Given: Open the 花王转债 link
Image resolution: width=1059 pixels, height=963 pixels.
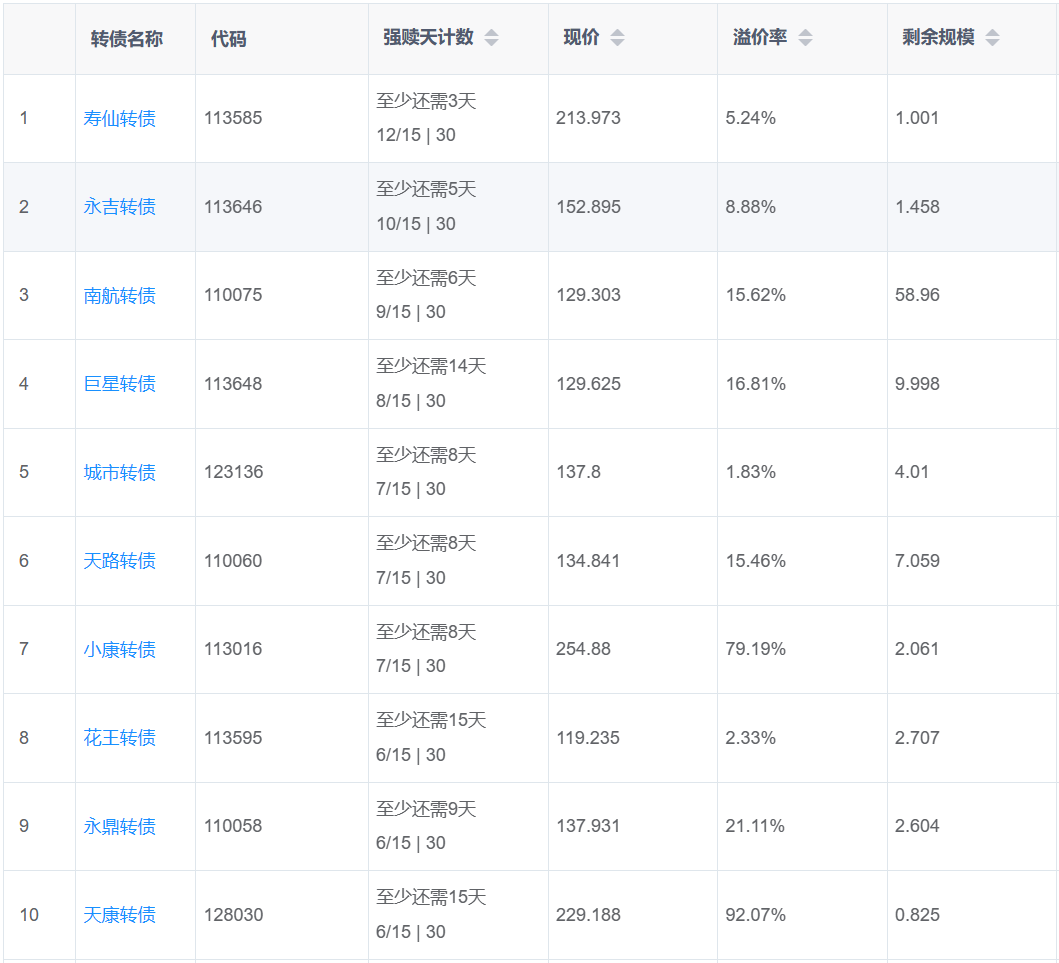Looking at the screenshot, I should point(120,738).
